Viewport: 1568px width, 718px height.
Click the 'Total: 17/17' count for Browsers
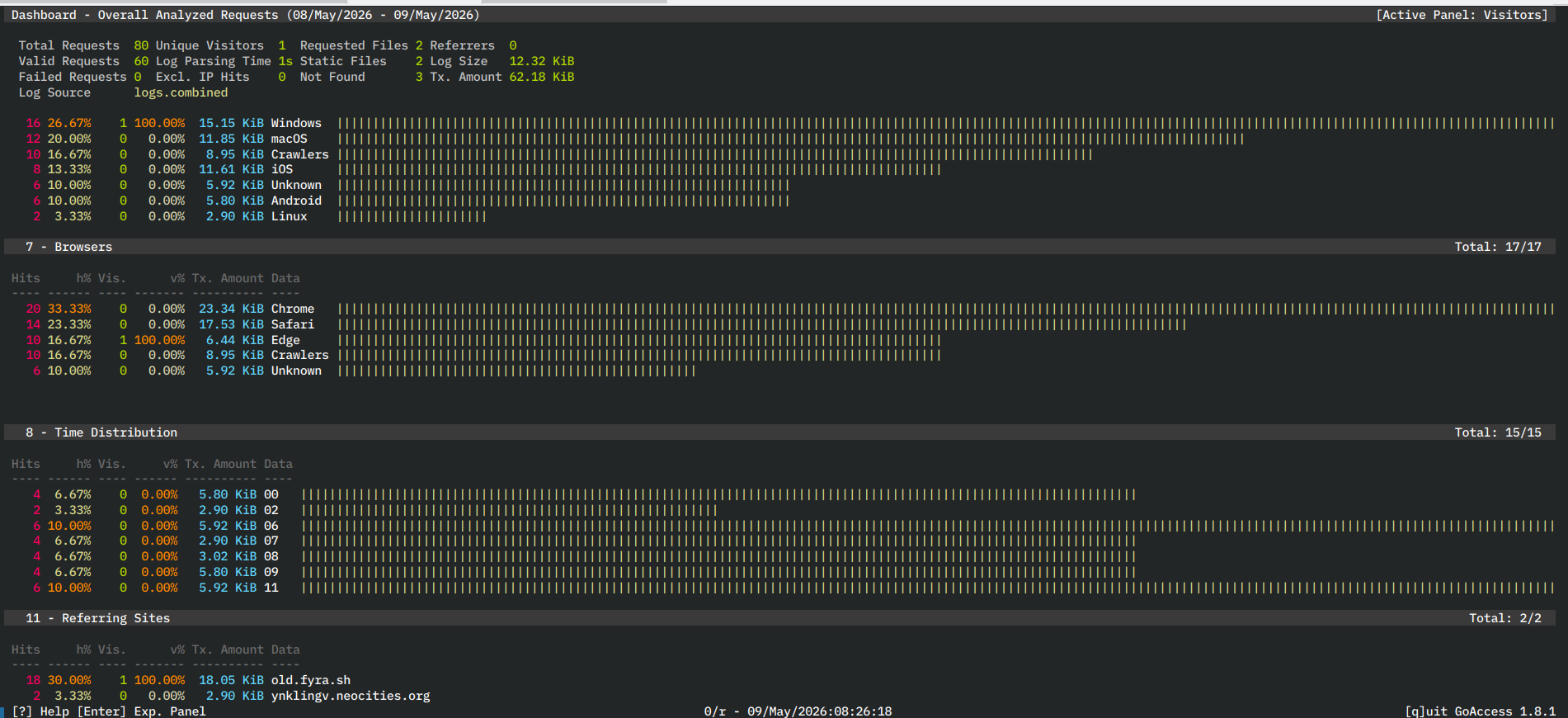(x=1498, y=247)
